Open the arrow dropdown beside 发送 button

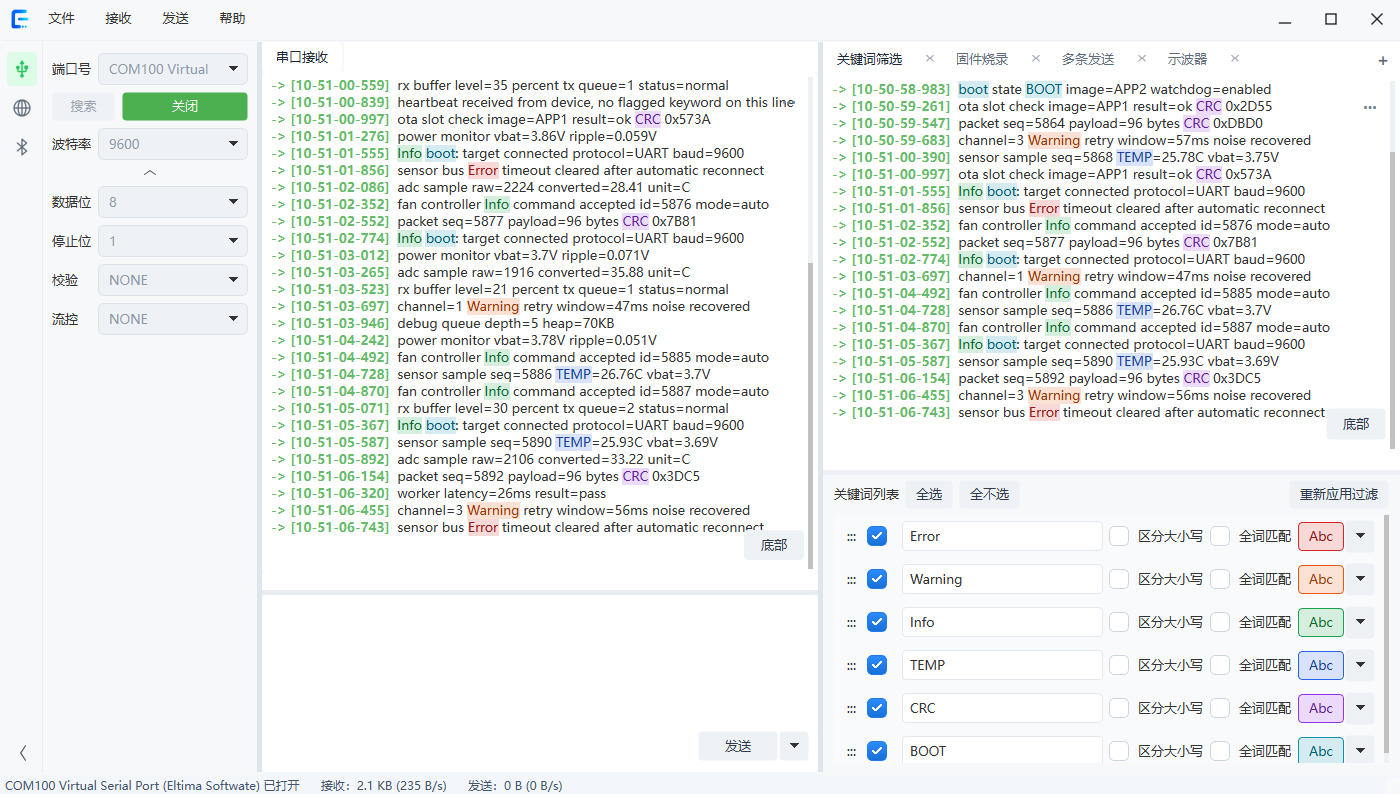coord(793,746)
